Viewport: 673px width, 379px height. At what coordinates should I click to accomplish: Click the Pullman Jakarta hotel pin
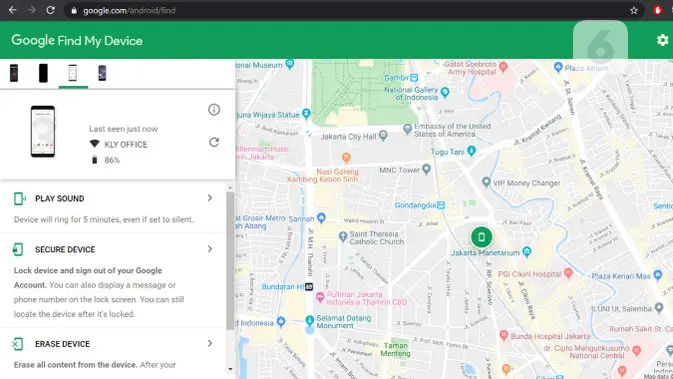(320, 297)
